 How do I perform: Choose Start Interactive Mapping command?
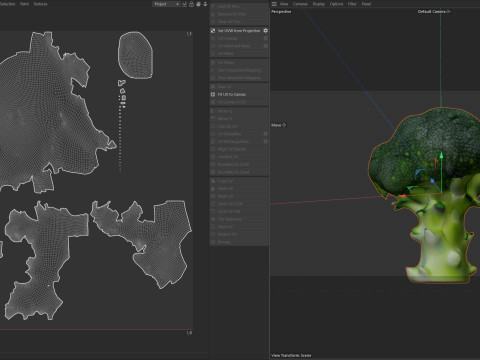[239, 70]
